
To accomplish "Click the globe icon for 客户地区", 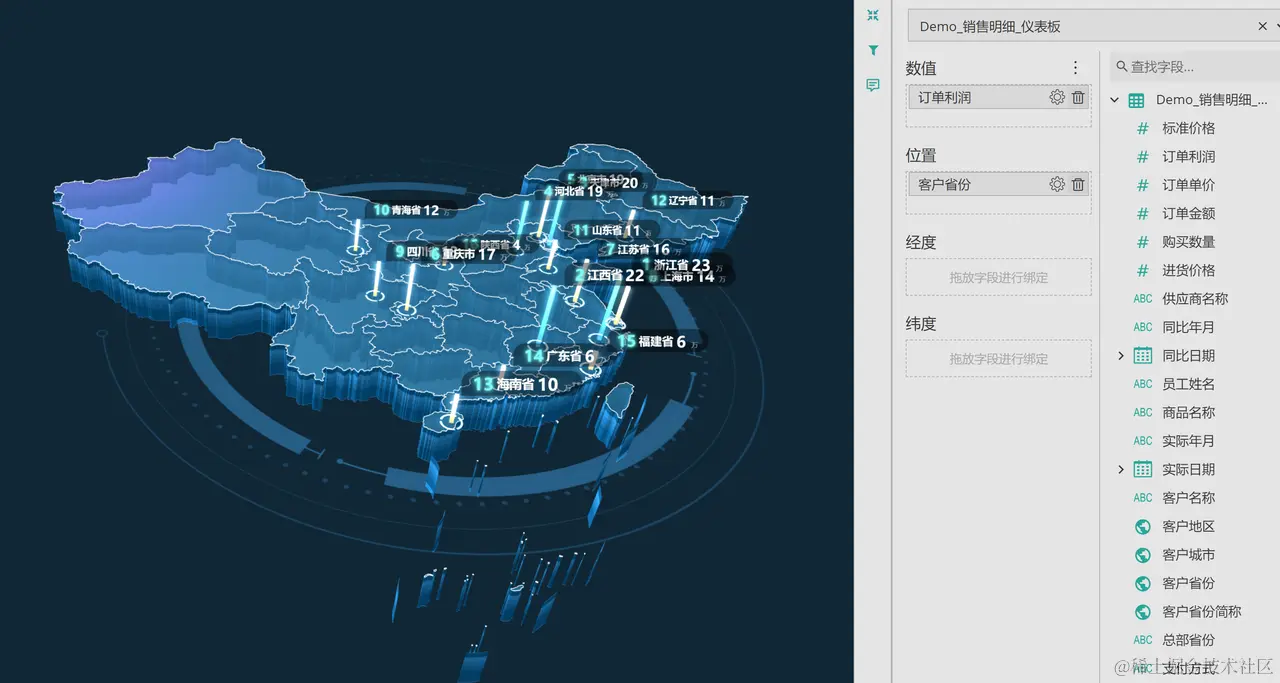I will click(1143, 526).
